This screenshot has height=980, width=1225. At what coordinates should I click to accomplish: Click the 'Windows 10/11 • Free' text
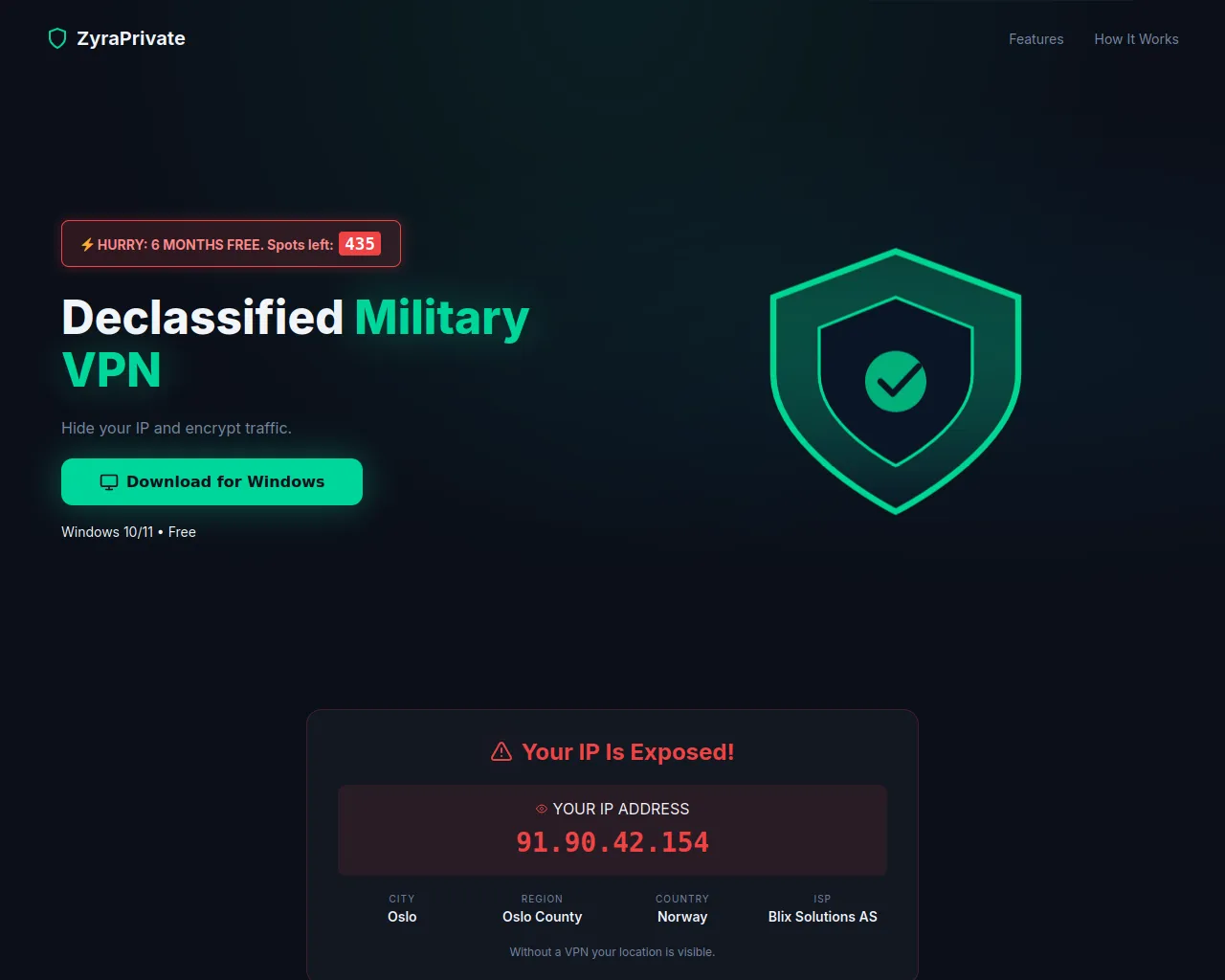(128, 532)
